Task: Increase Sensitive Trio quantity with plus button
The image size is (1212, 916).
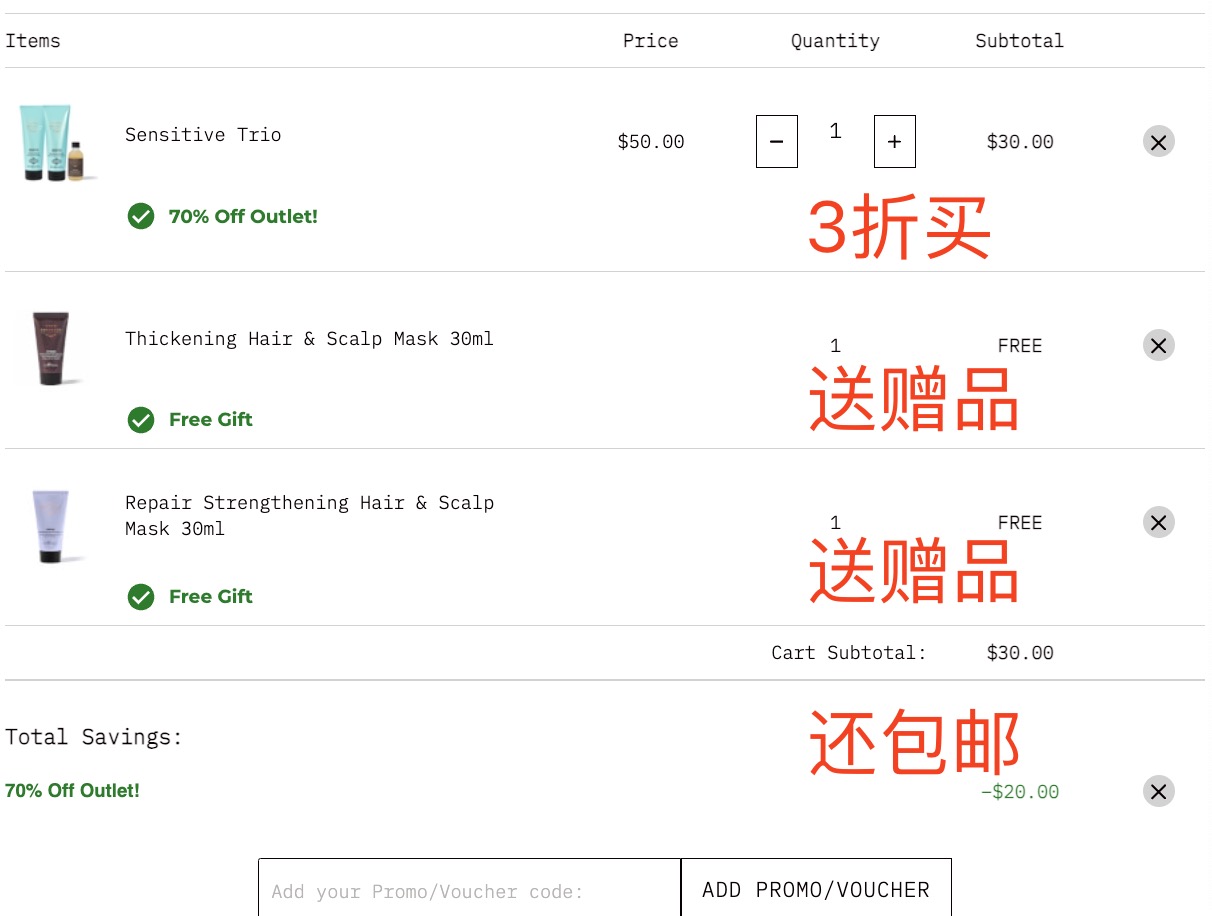Action: [894, 142]
